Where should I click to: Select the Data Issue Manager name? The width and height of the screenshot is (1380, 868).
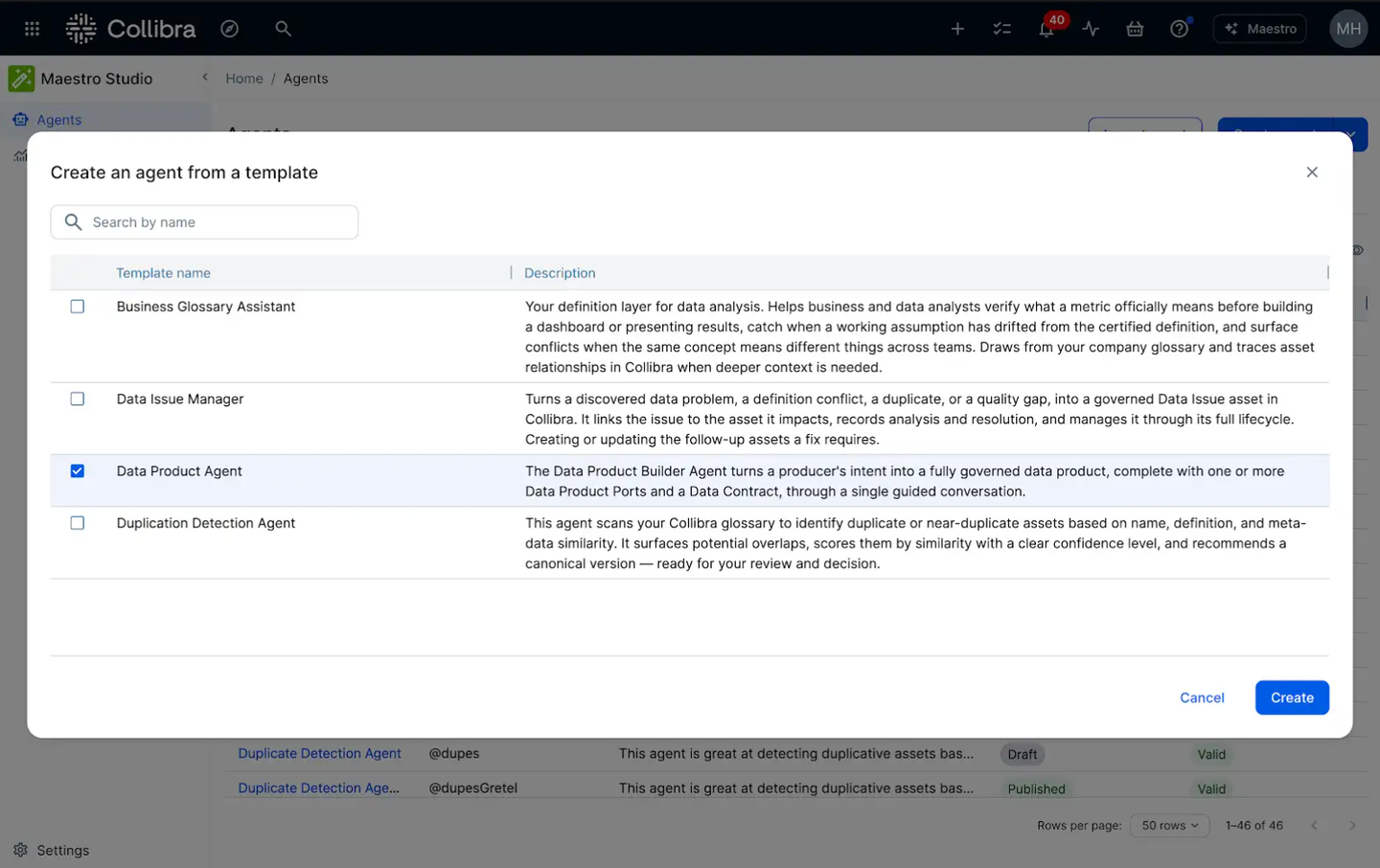pos(180,399)
